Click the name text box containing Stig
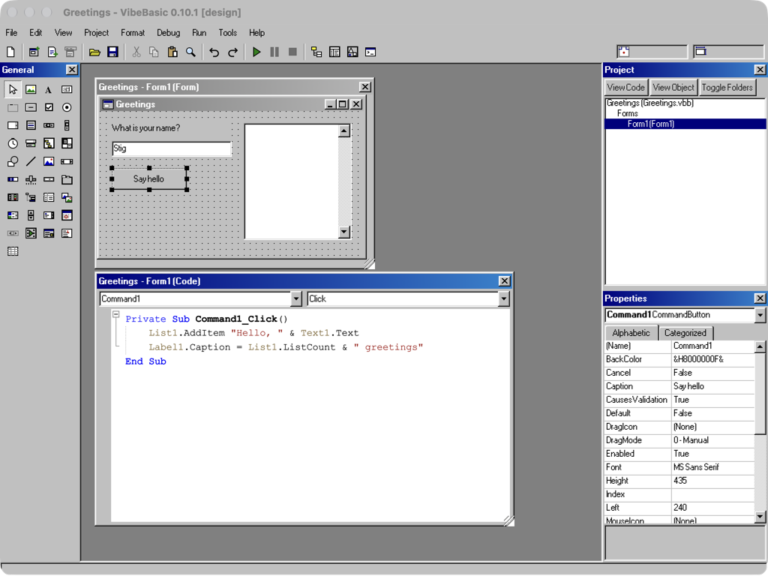768x576 pixels. click(171, 148)
